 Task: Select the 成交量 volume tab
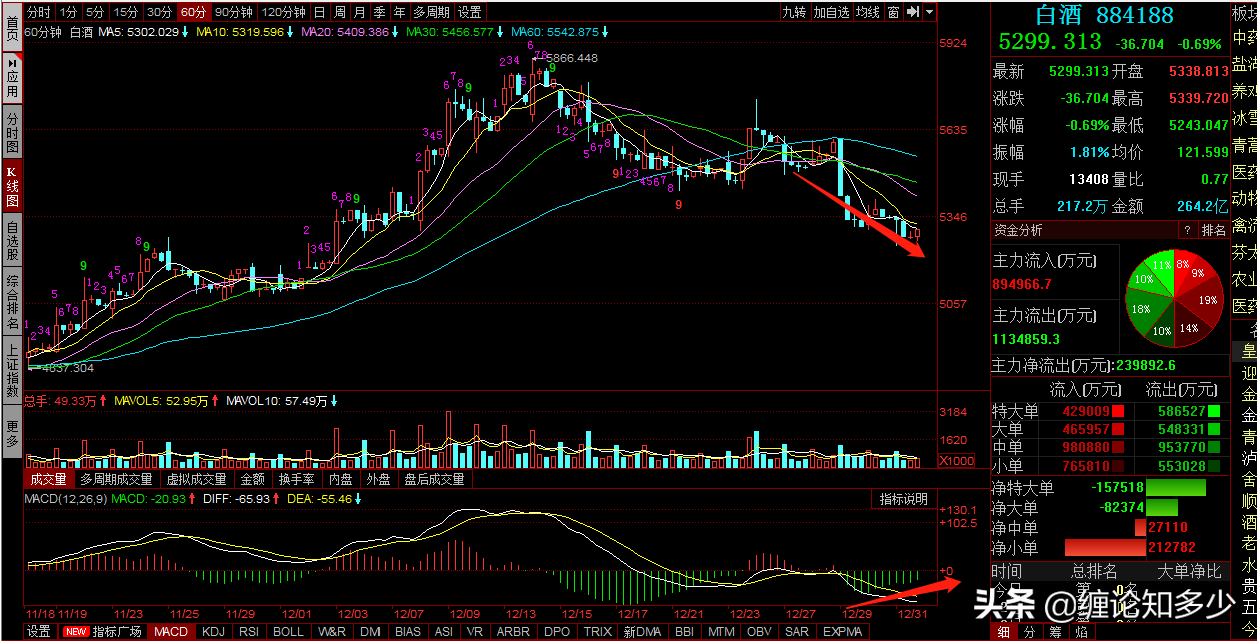click(x=48, y=479)
